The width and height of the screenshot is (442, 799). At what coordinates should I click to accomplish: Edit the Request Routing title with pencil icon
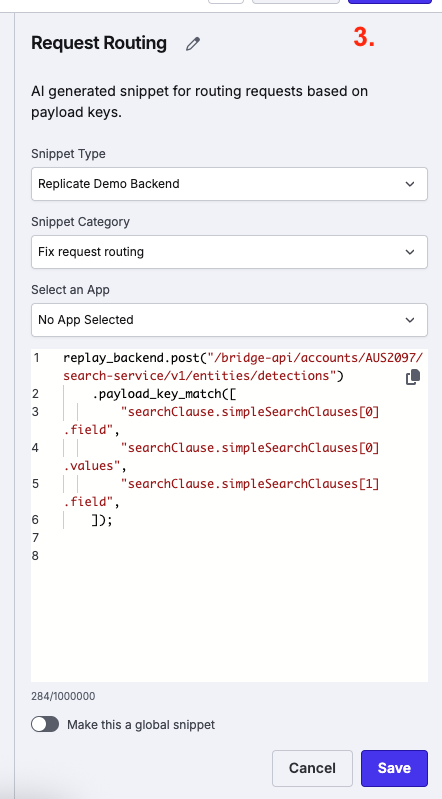(193, 44)
